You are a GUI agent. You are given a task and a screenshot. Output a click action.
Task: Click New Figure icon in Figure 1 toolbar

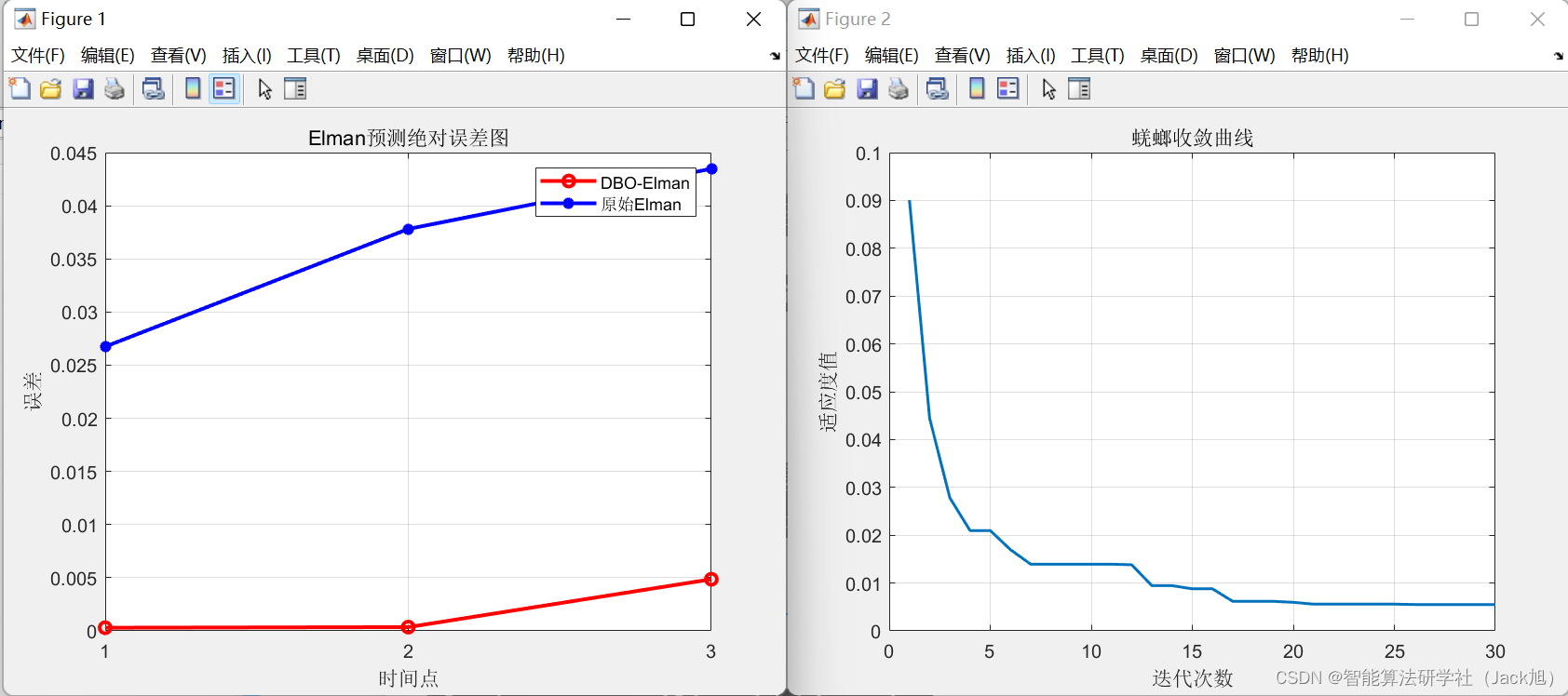pyautogui.click(x=20, y=89)
